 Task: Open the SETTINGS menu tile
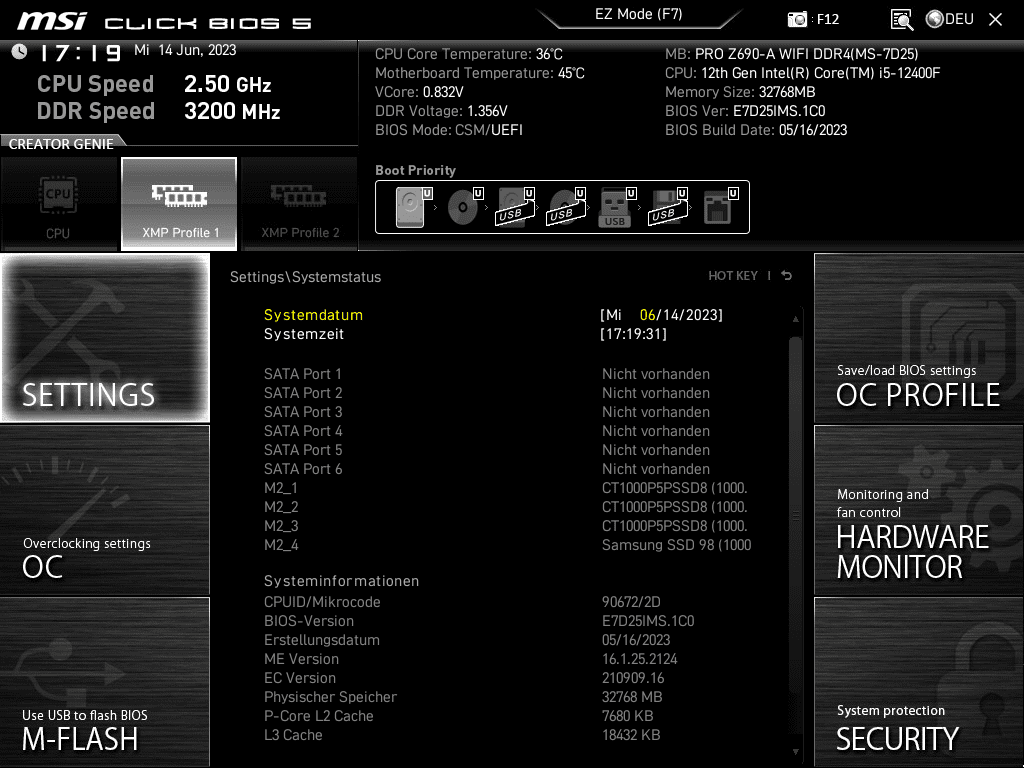tap(105, 338)
